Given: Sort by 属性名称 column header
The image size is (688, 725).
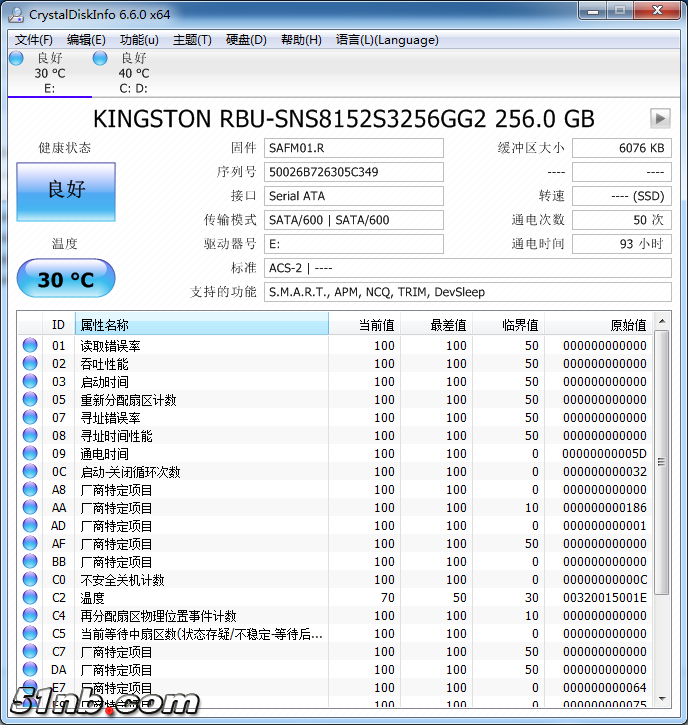Looking at the screenshot, I should tap(200, 324).
